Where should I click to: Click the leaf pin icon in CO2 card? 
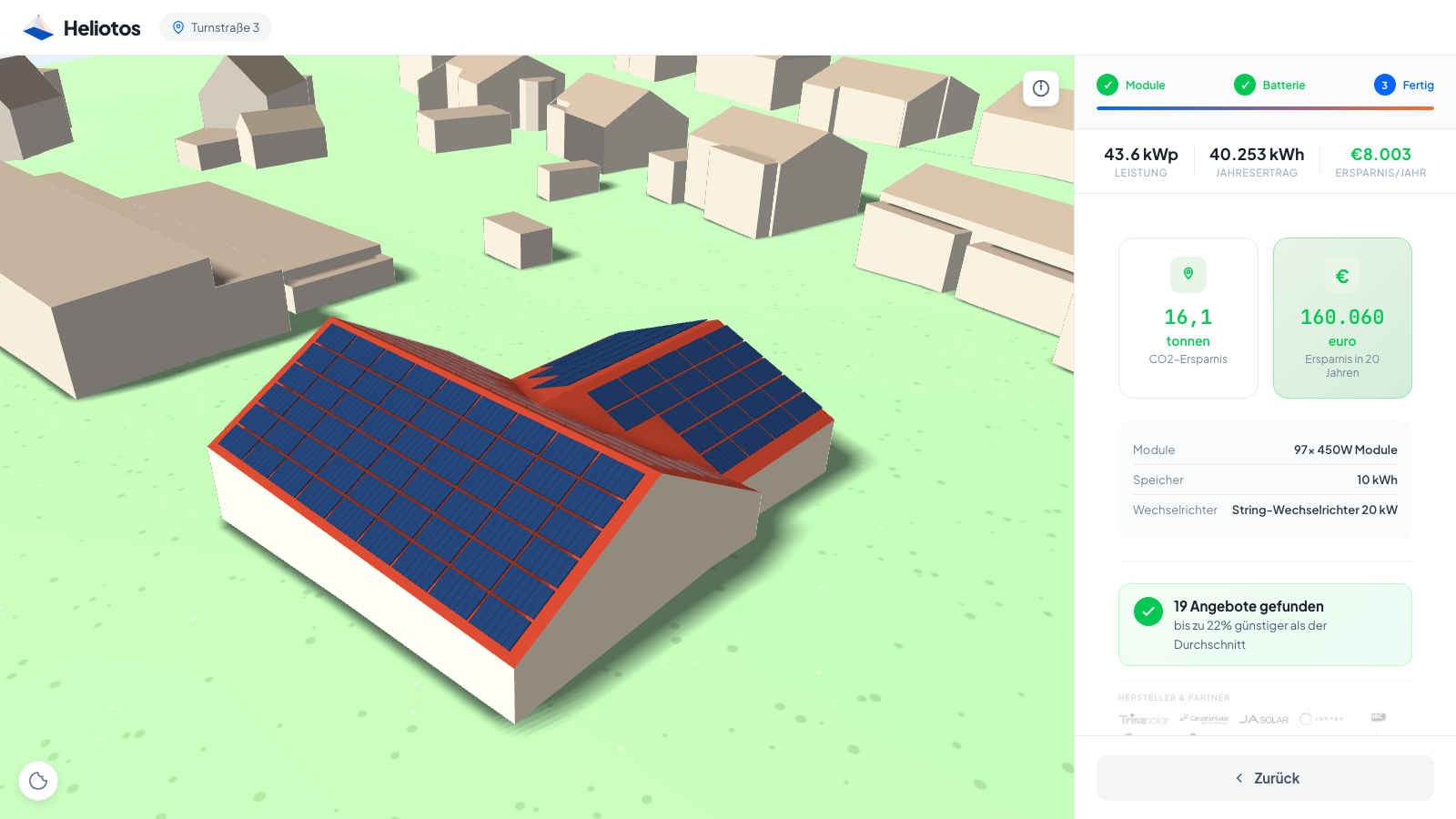pyautogui.click(x=1188, y=274)
